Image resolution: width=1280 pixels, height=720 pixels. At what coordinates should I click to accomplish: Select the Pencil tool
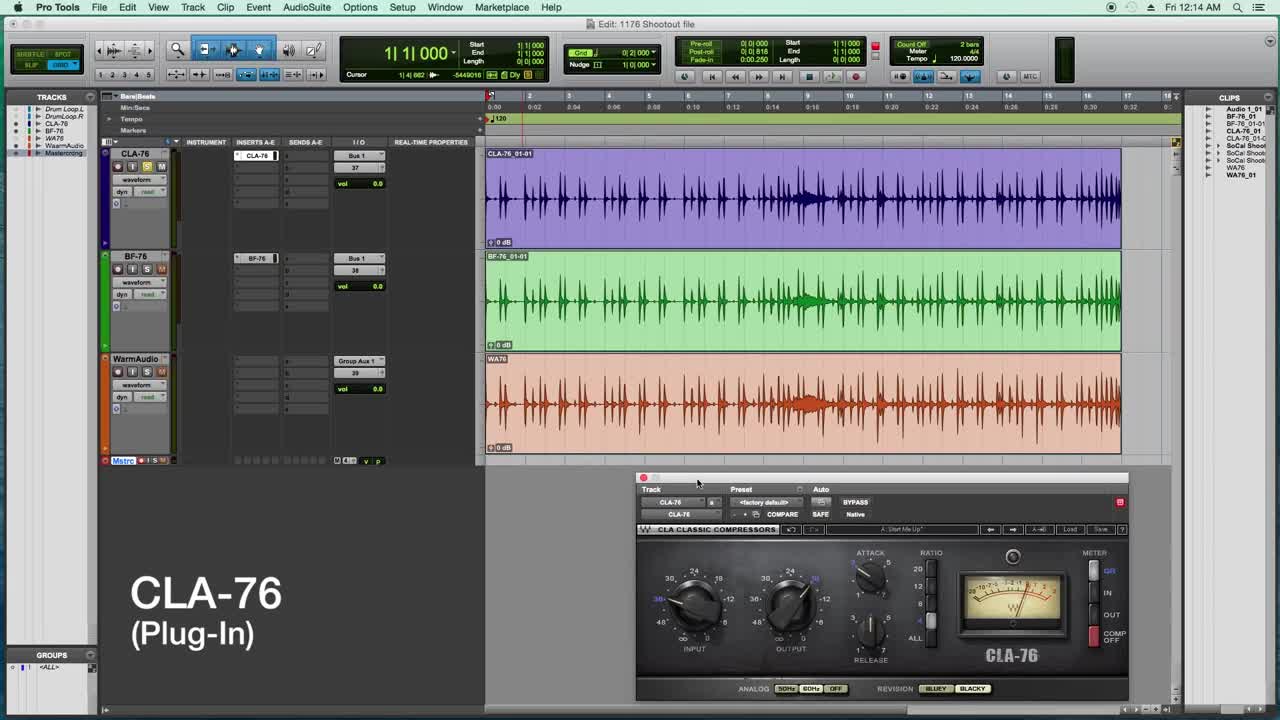pos(313,50)
